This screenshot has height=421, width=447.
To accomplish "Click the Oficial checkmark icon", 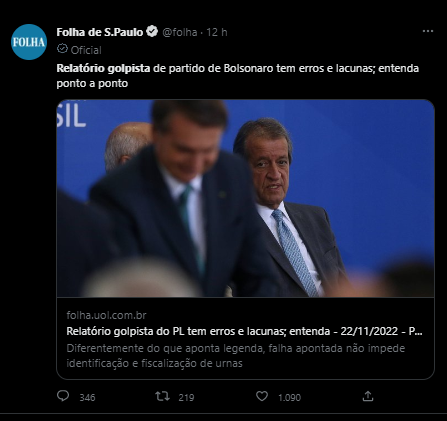I will tap(62, 49).
